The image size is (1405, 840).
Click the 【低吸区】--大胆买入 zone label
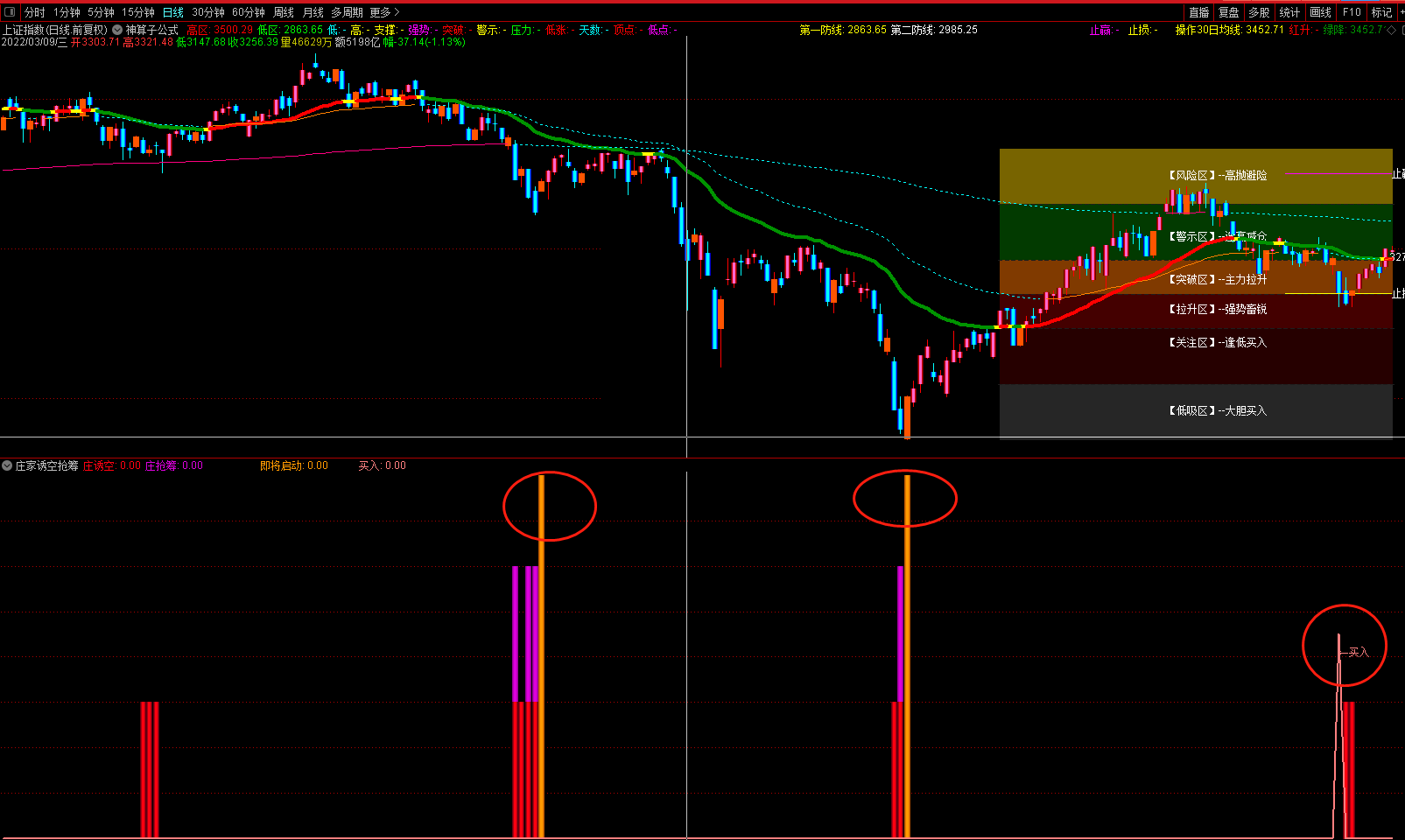pyautogui.click(x=1218, y=411)
